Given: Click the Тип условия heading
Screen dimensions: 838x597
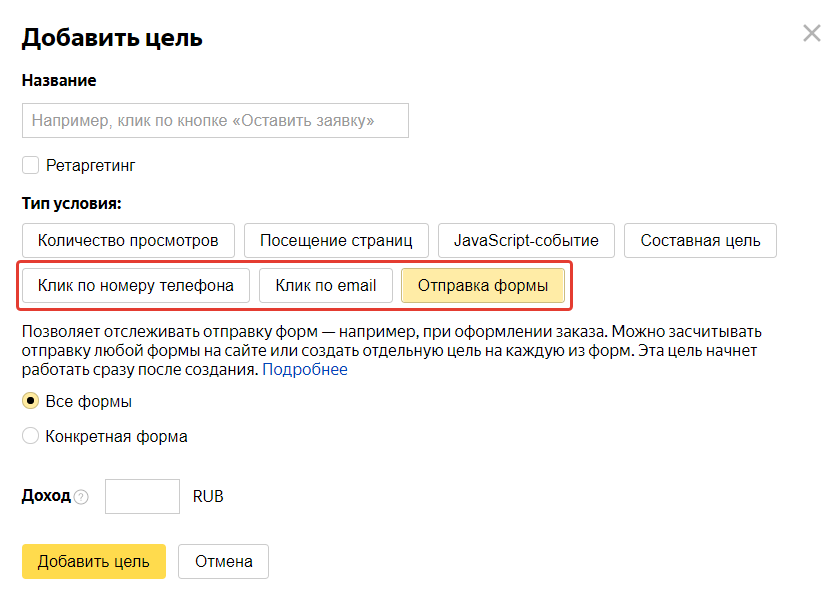Looking at the screenshot, I should point(72,204).
